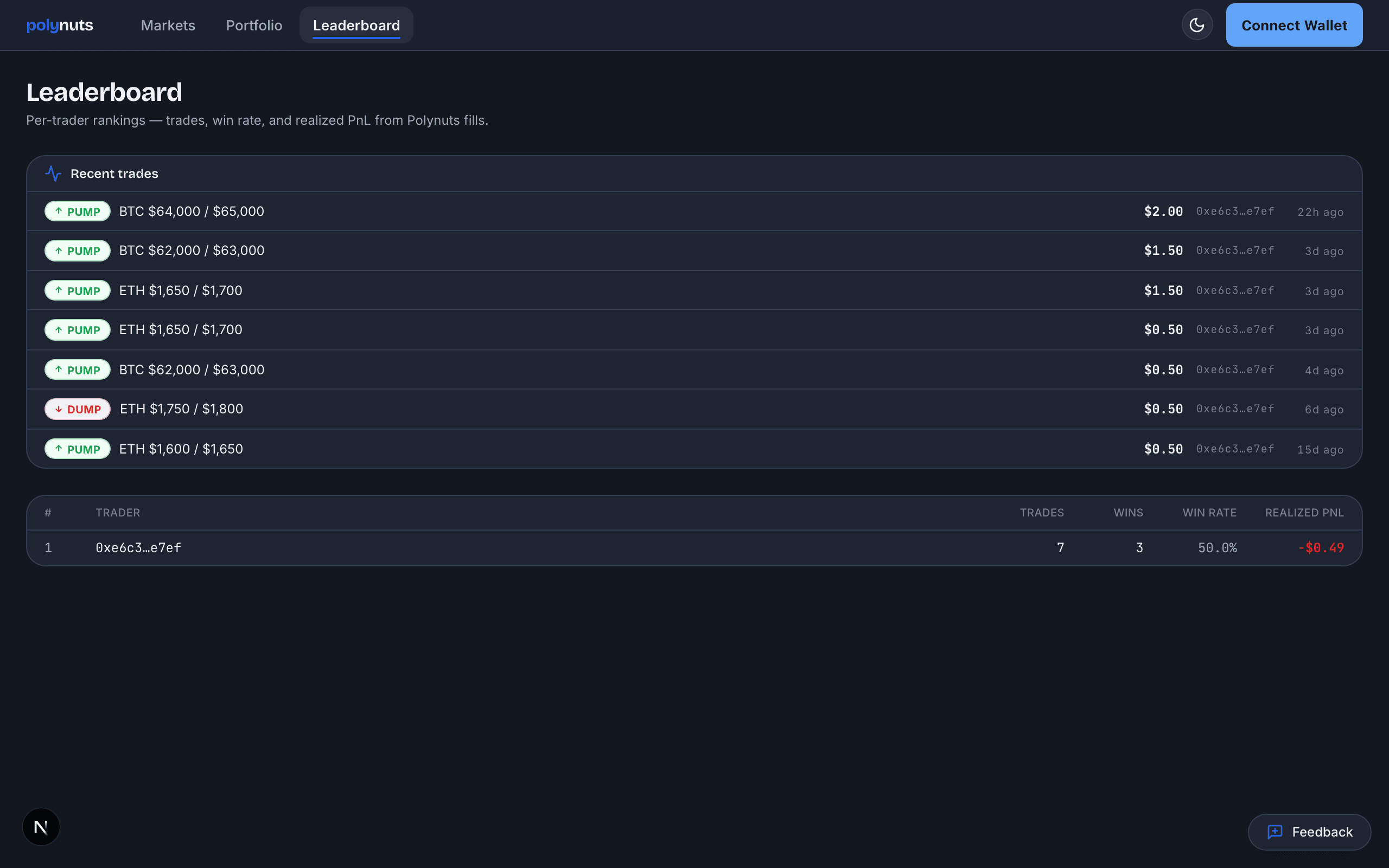This screenshot has height=868, width=1389.
Task: Click Connect Wallet button
Action: 1294,25
